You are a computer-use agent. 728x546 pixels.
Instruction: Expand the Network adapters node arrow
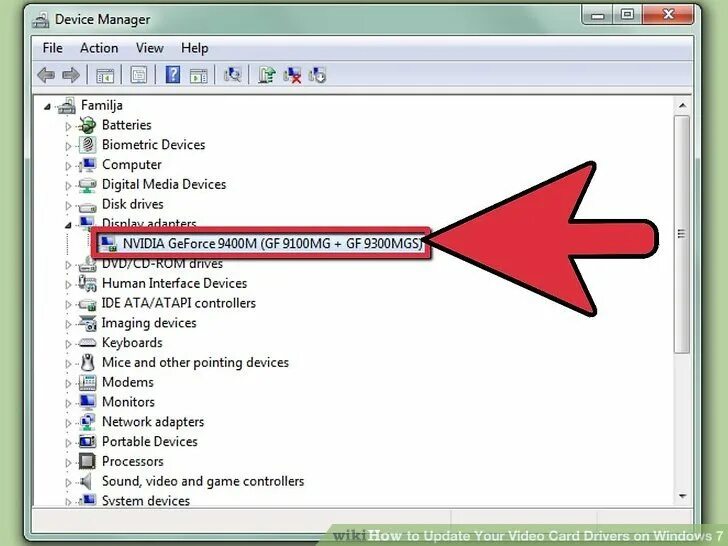68,423
